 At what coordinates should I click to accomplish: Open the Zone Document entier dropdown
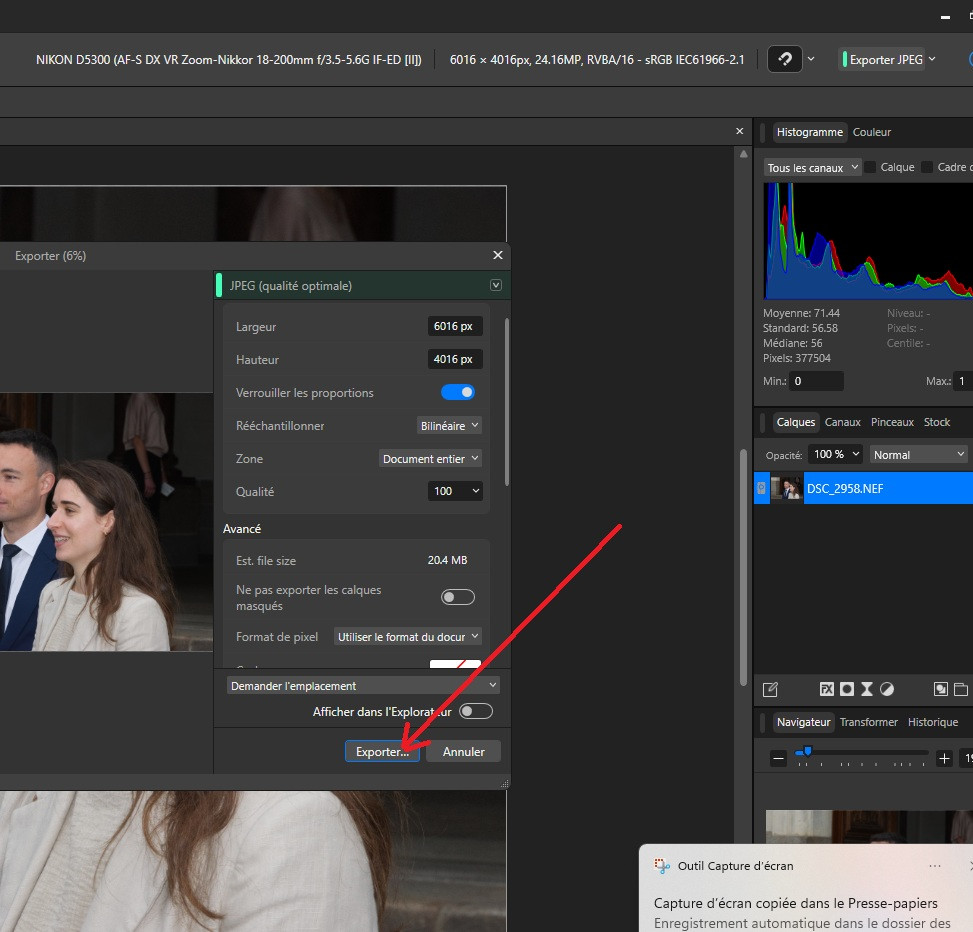[431, 459]
